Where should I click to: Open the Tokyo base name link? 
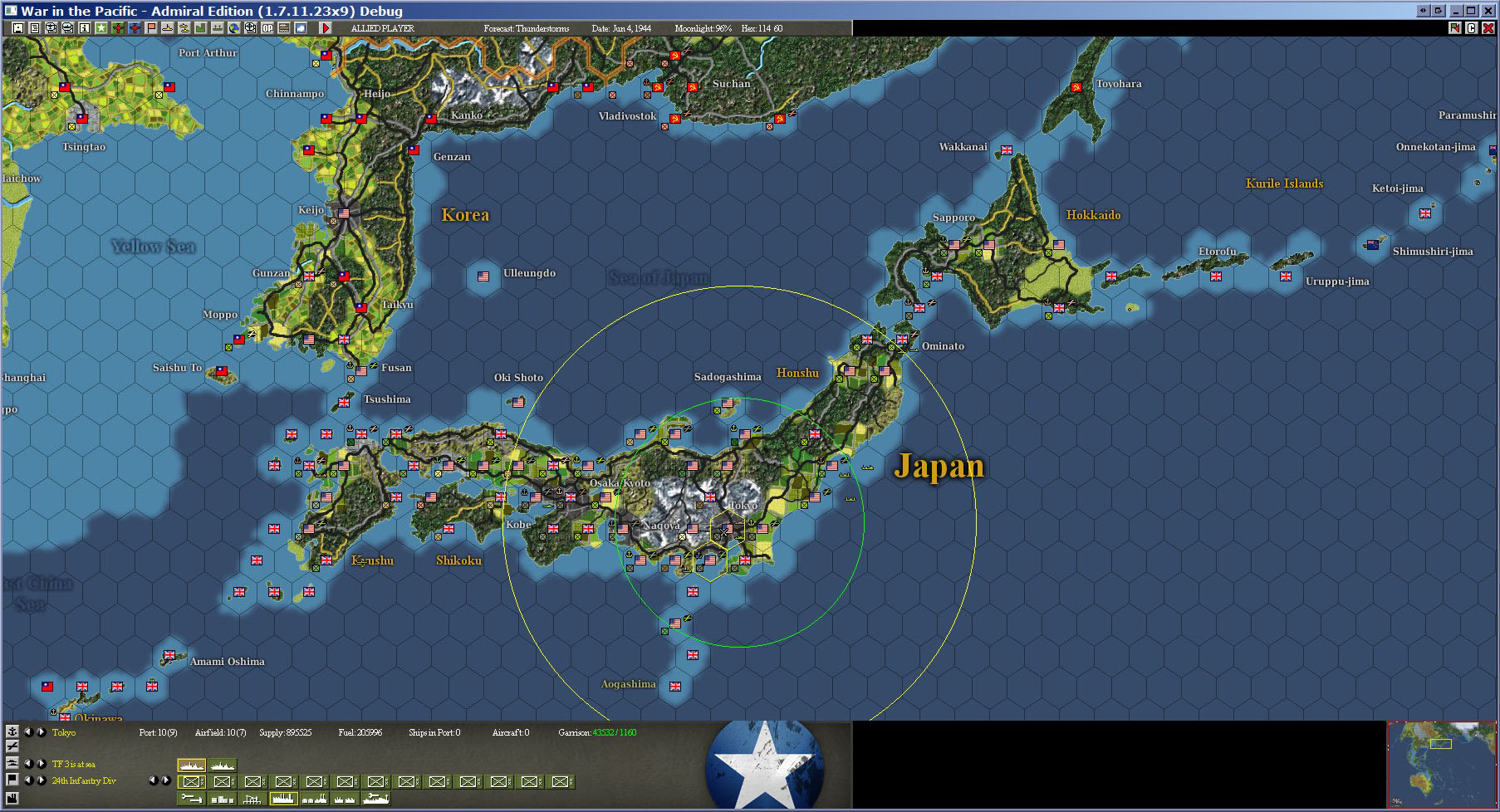64,732
